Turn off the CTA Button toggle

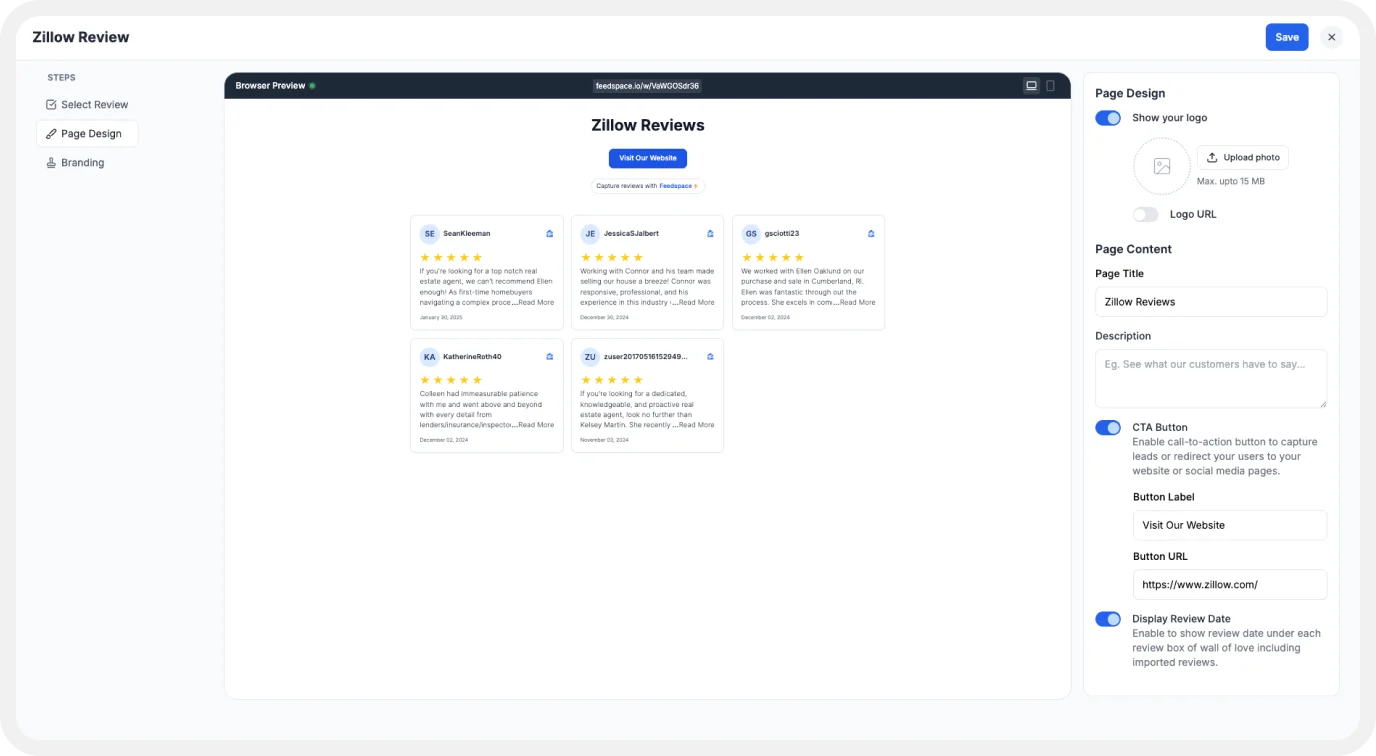(x=1108, y=428)
